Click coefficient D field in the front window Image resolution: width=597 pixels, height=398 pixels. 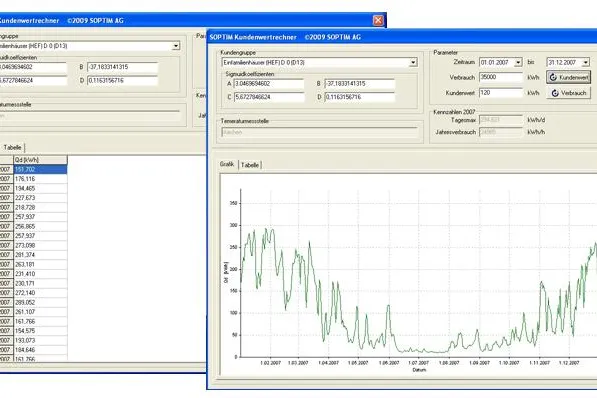tap(359, 97)
